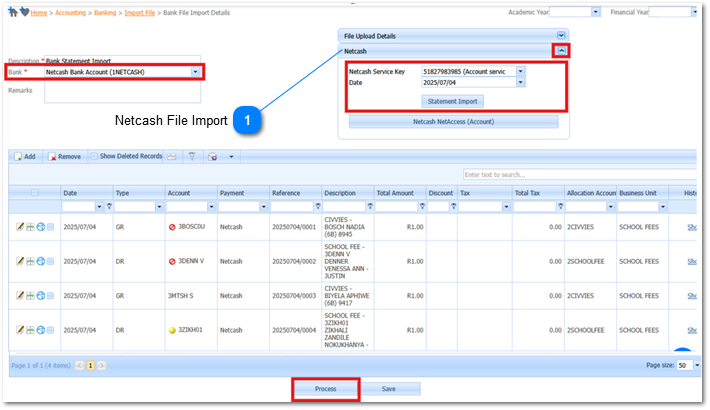Click the grid search text box
The height and width of the screenshot is (410, 710).
pos(579,175)
